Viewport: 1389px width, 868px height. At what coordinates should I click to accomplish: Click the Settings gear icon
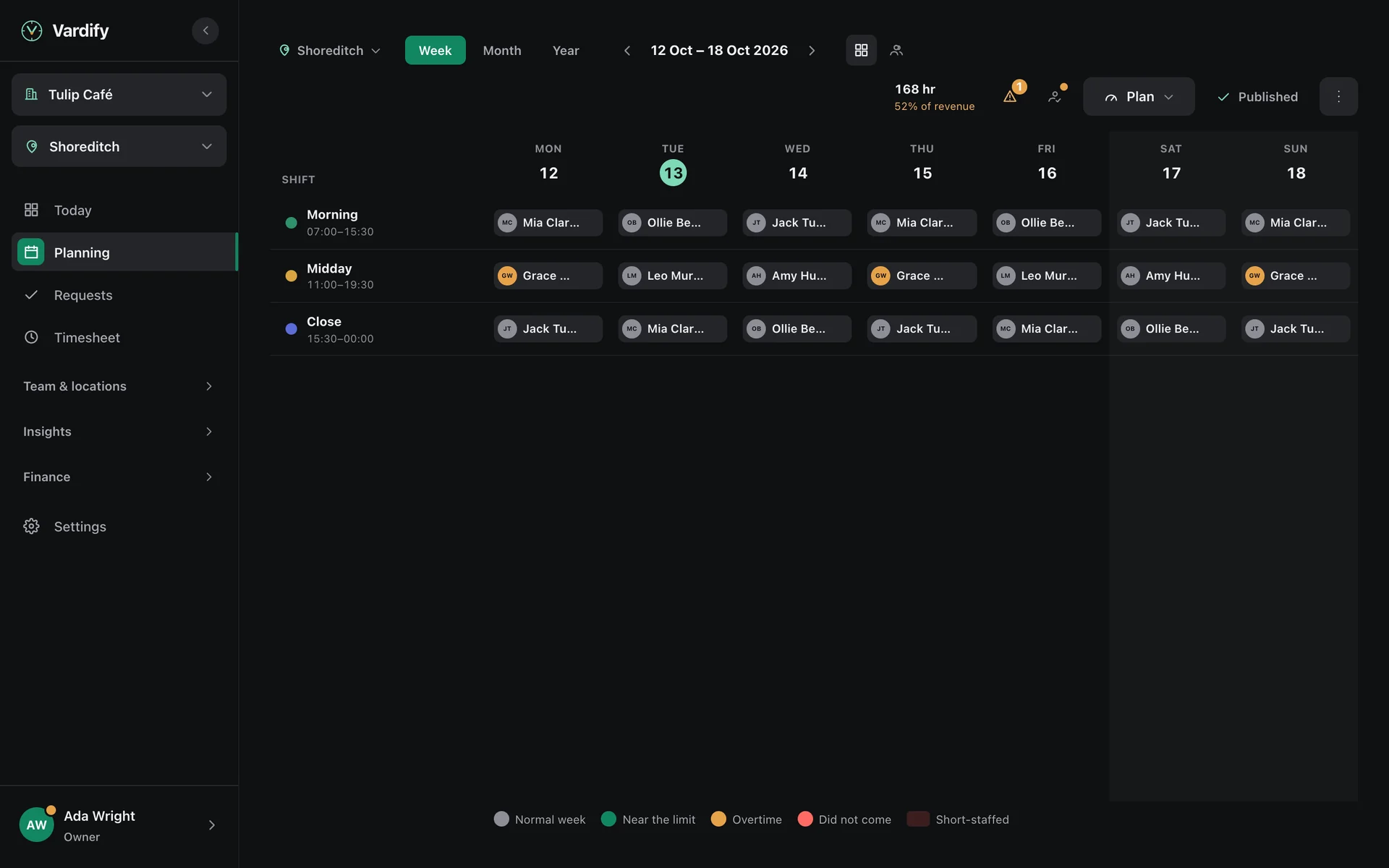(31, 526)
